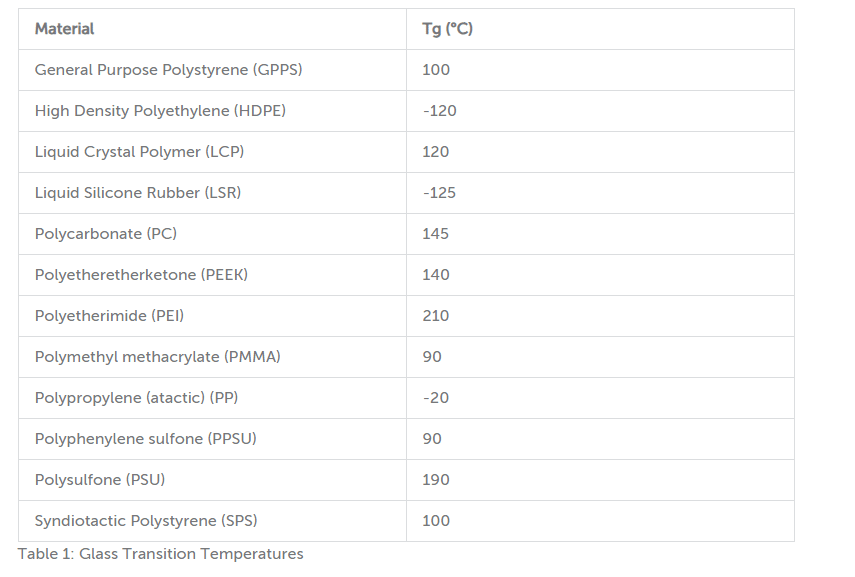The image size is (855, 577).
Task: Click the Polycarbonate (PC) cell
Action: tap(212, 234)
